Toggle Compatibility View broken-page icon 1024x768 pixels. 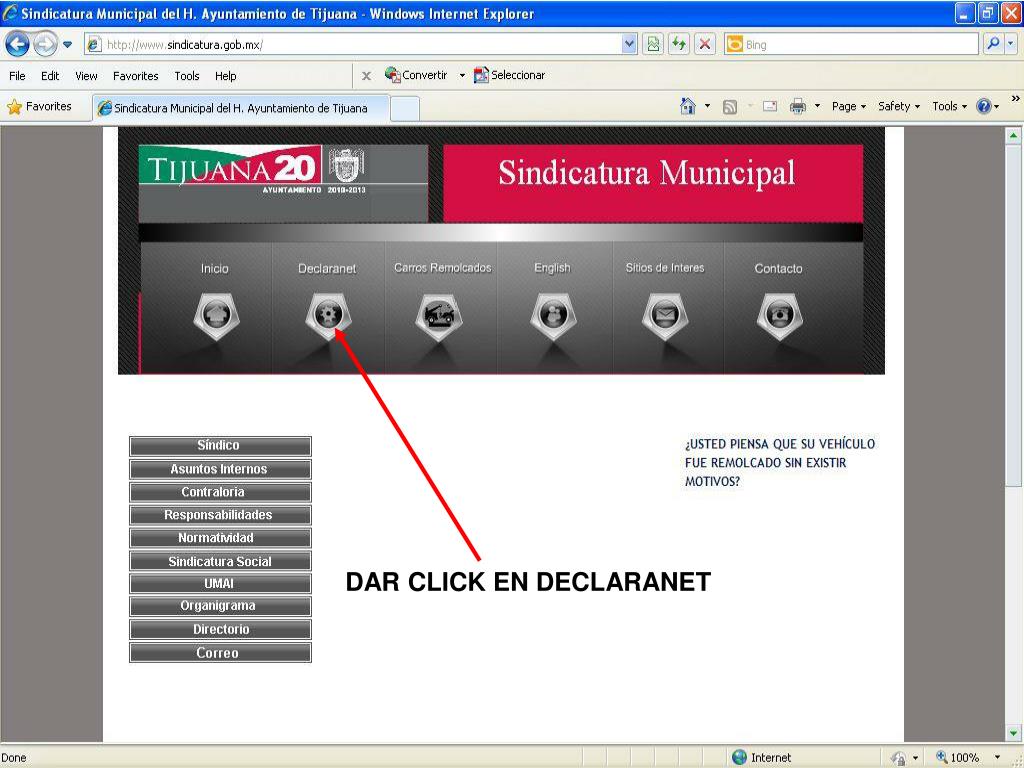[653, 44]
